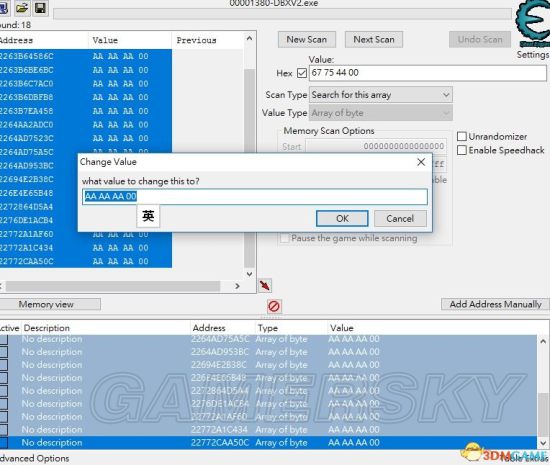The width and height of the screenshot is (550, 465).
Task: Enable Speedhack checkbox
Action: pyautogui.click(x=462, y=150)
